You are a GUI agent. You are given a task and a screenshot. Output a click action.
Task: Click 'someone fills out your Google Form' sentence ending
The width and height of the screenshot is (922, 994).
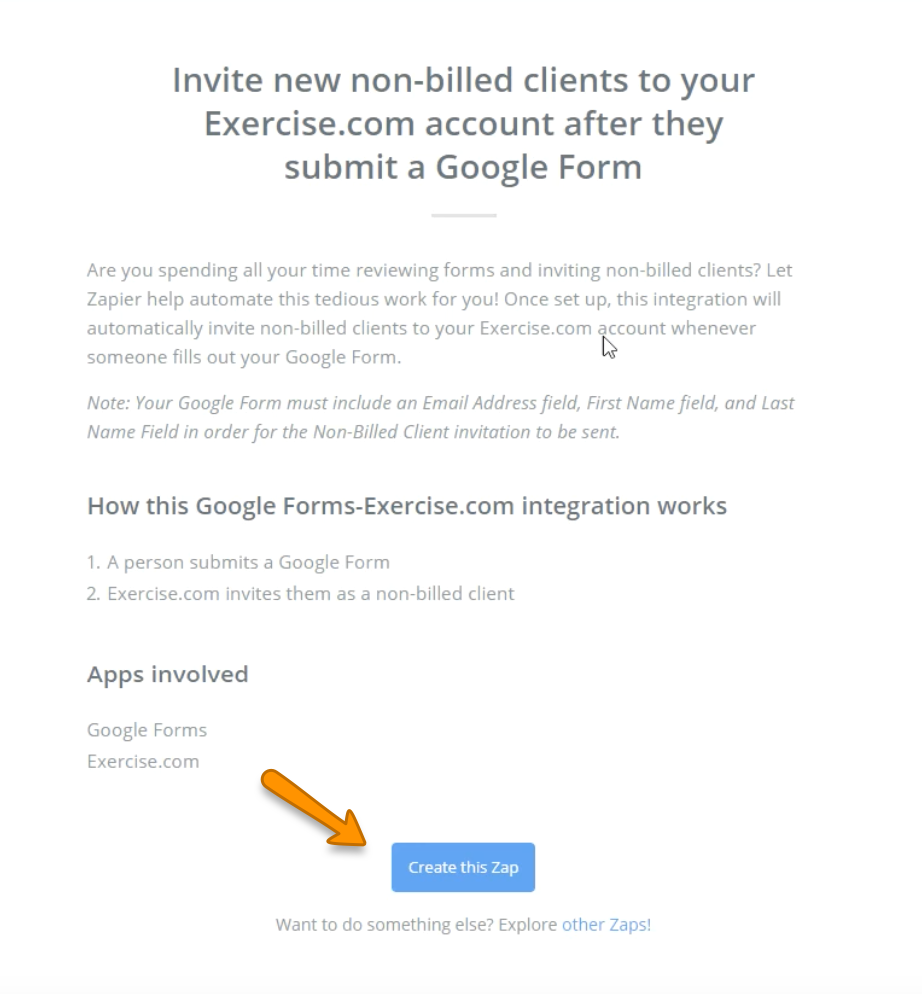(244, 358)
